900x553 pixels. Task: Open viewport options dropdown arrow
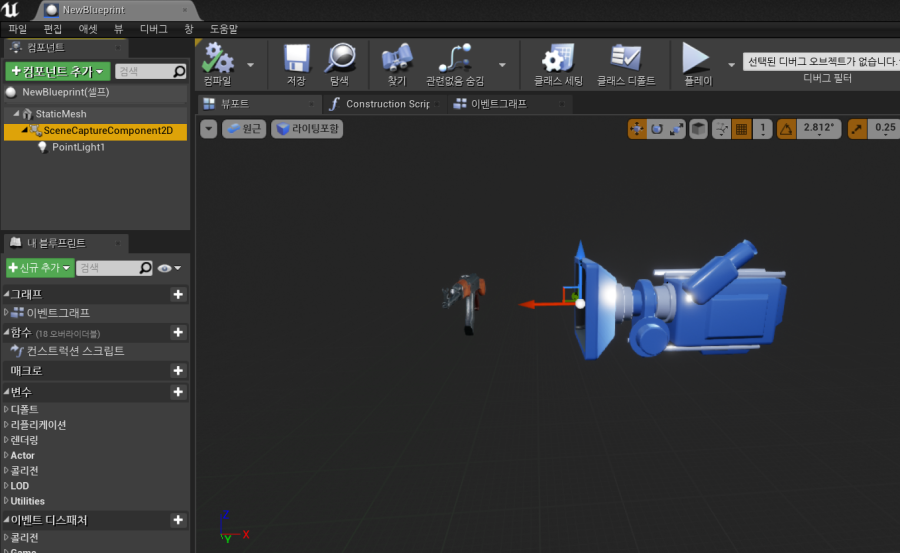[208, 129]
